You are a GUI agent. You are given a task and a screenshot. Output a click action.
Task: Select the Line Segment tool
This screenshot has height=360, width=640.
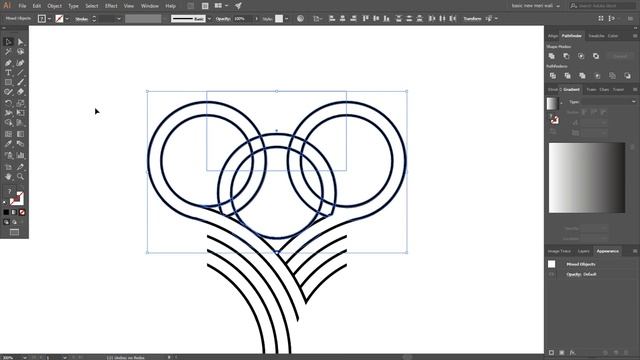(20, 73)
